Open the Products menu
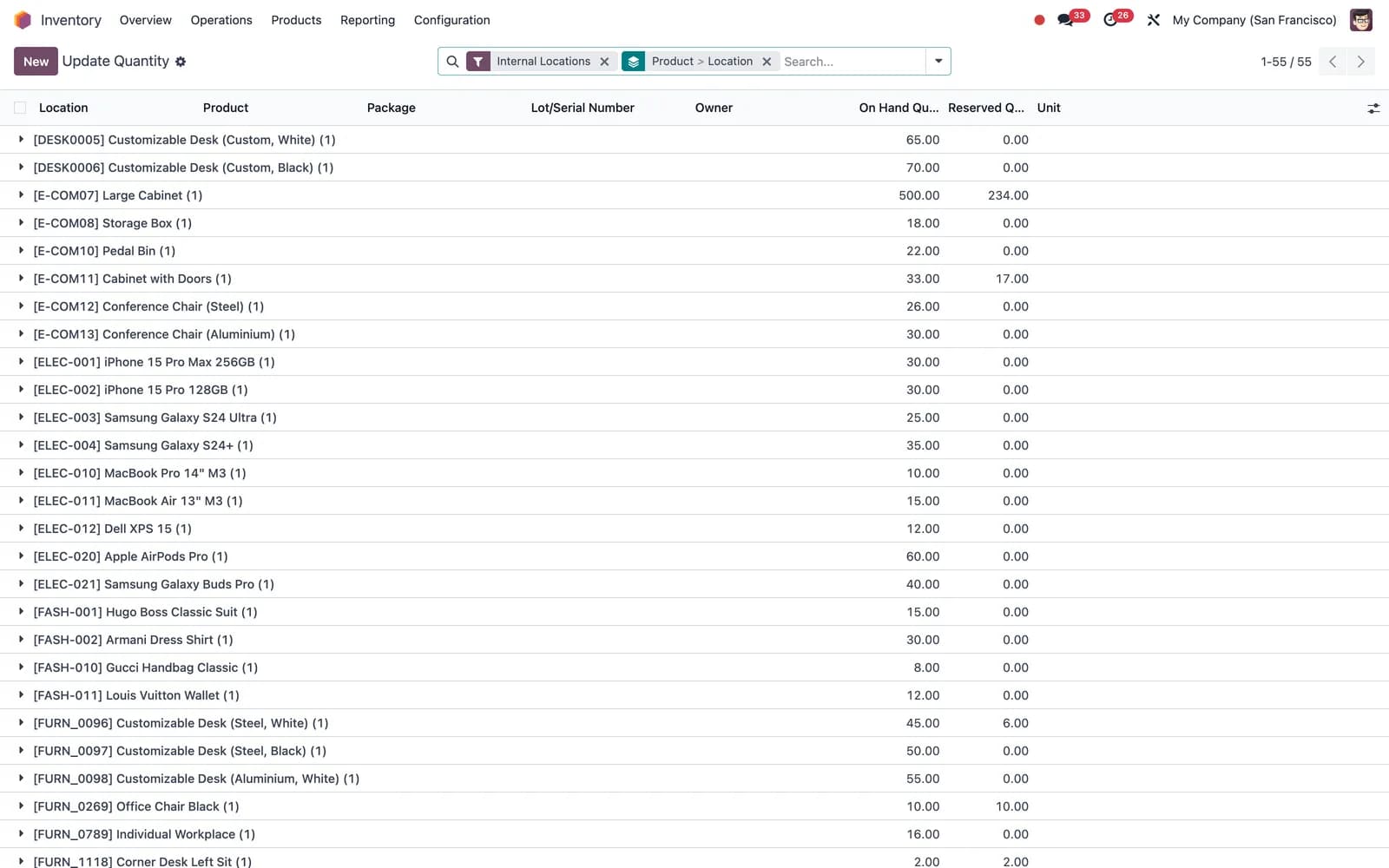Viewport: 1389px width, 868px height. 296,20
